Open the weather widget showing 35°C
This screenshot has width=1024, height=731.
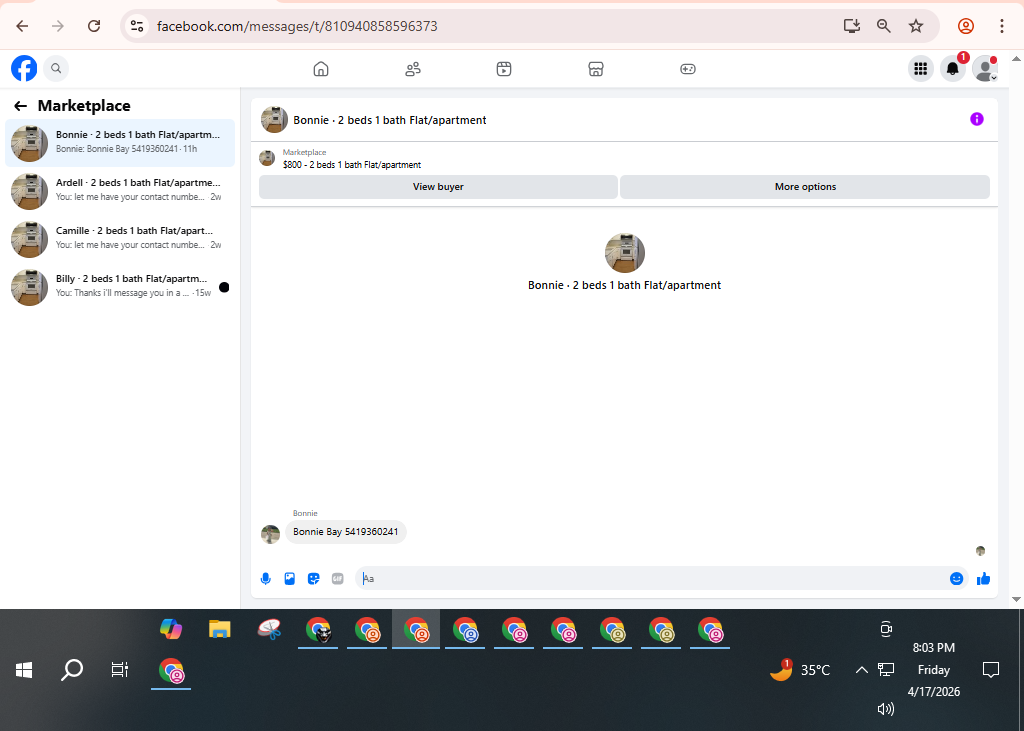point(800,670)
